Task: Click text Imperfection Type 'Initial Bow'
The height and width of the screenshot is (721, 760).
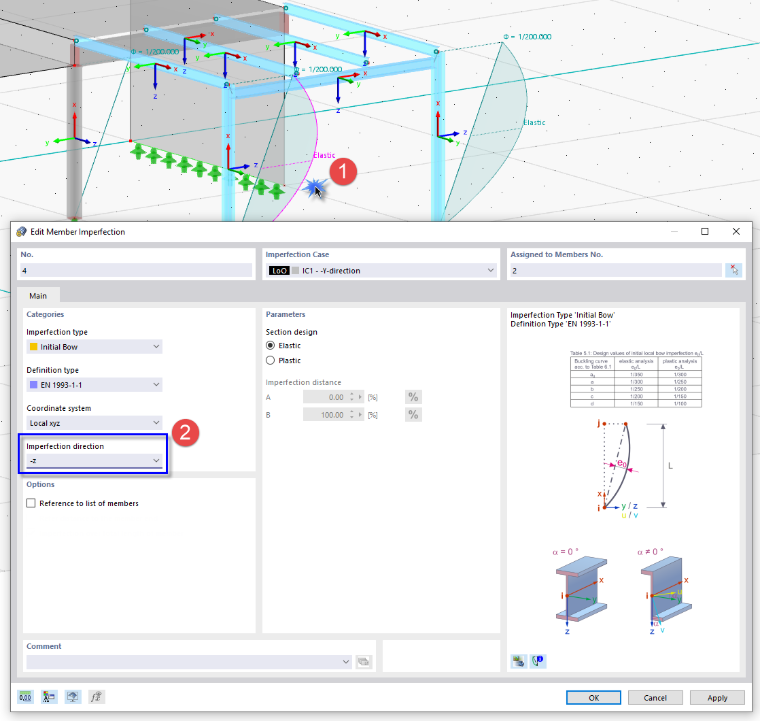Action: point(562,315)
